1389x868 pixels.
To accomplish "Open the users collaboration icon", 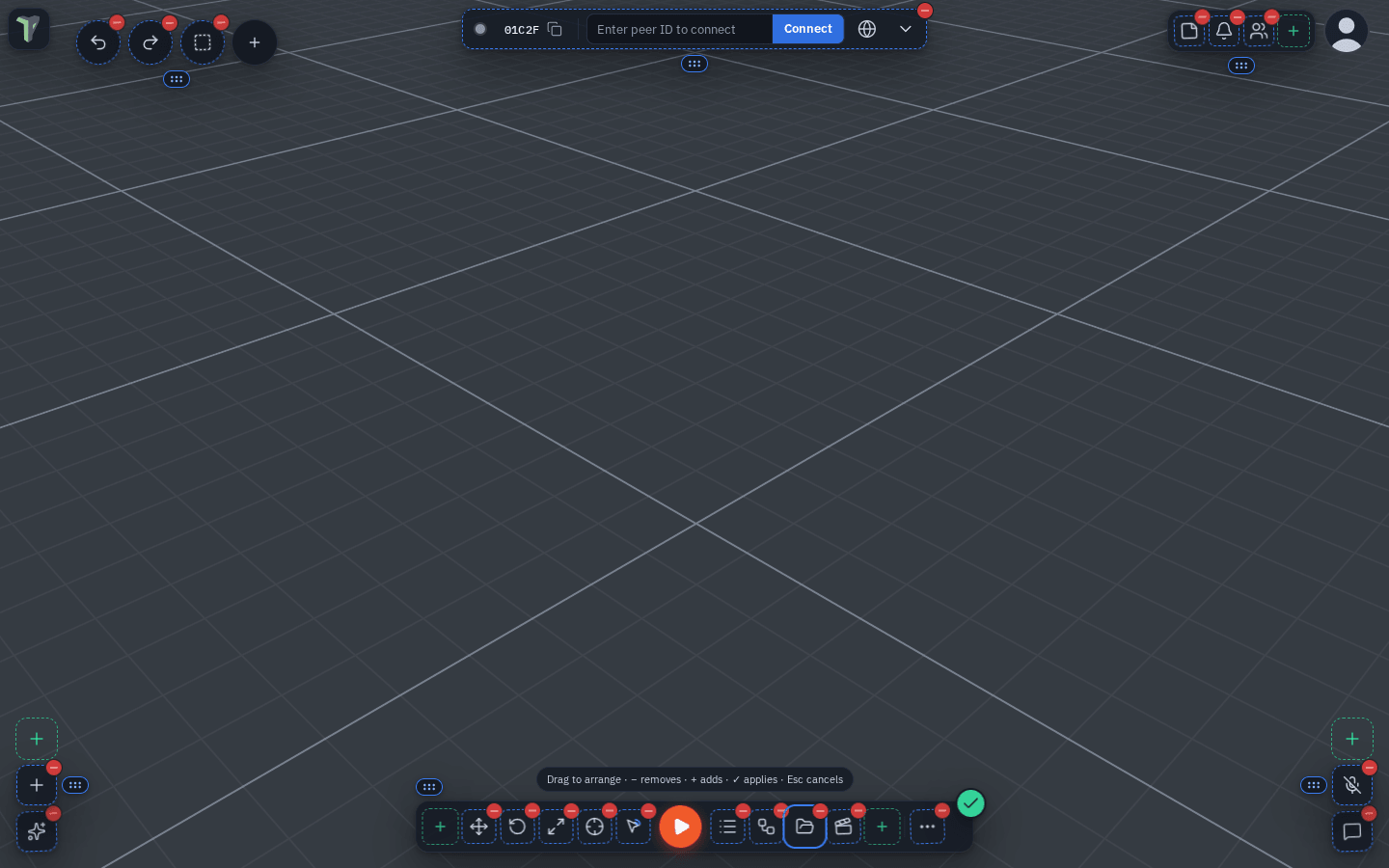I will pyautogui.click(x=1259, y=31).
